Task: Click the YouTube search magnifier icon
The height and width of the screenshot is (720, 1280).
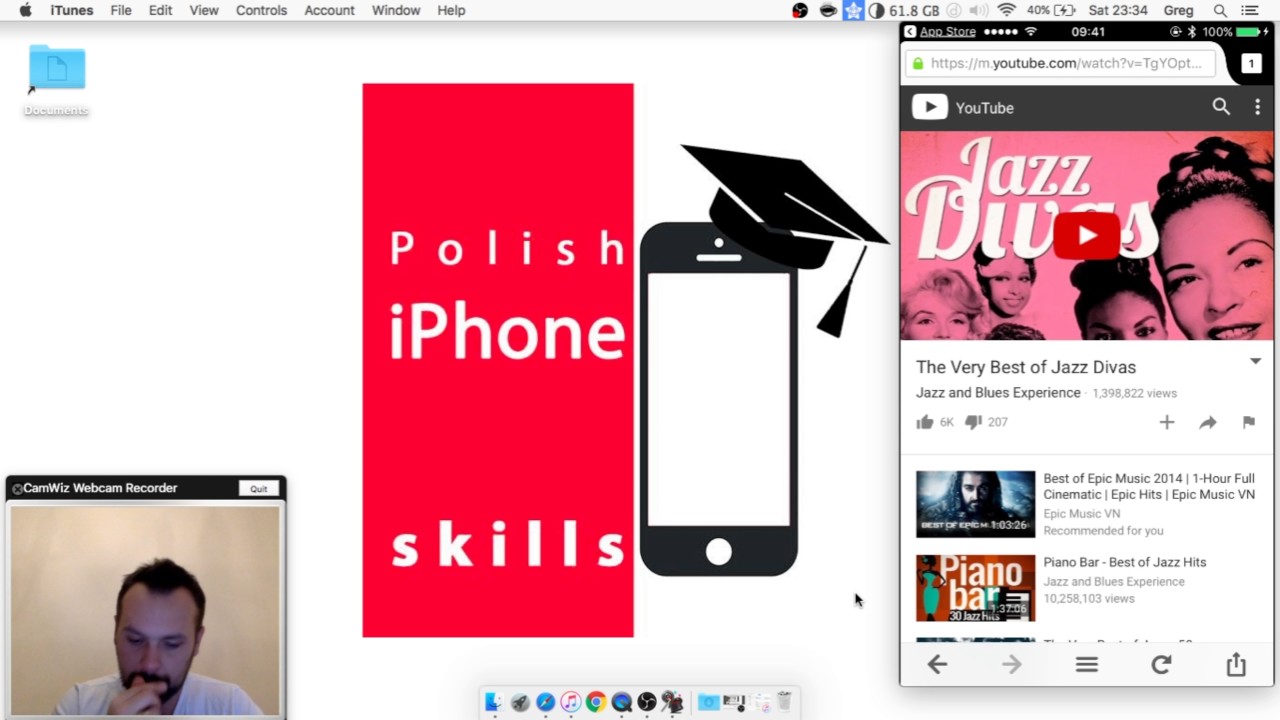Action: tap(1221, 106)
